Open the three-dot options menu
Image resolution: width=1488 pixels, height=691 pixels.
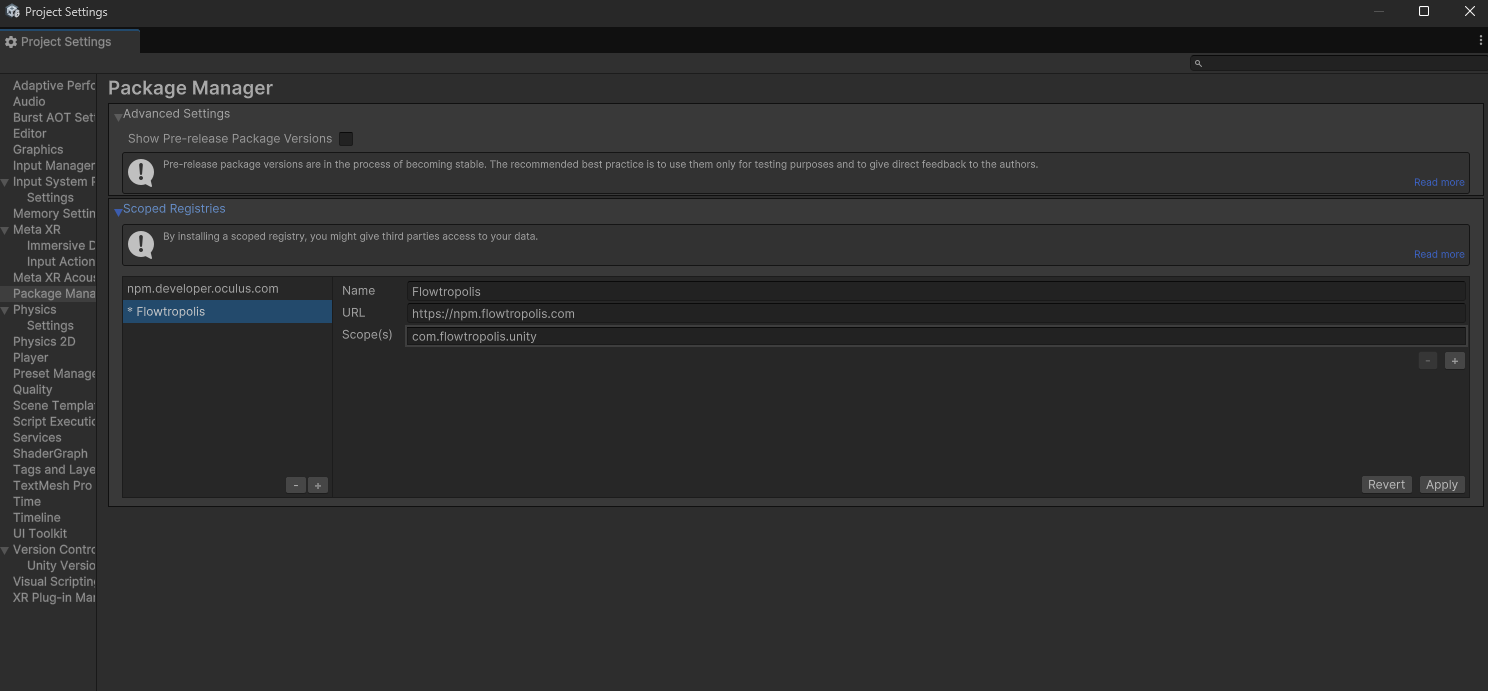tap(1481, 40)
